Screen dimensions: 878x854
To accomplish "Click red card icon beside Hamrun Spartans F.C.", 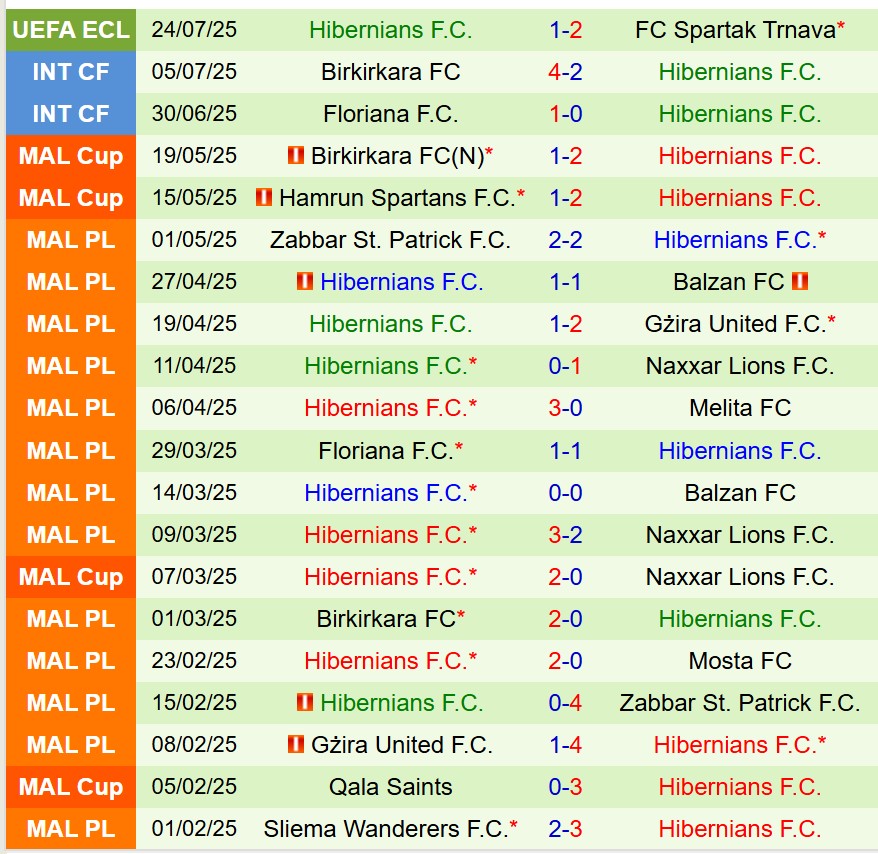I will click(264, 197).
